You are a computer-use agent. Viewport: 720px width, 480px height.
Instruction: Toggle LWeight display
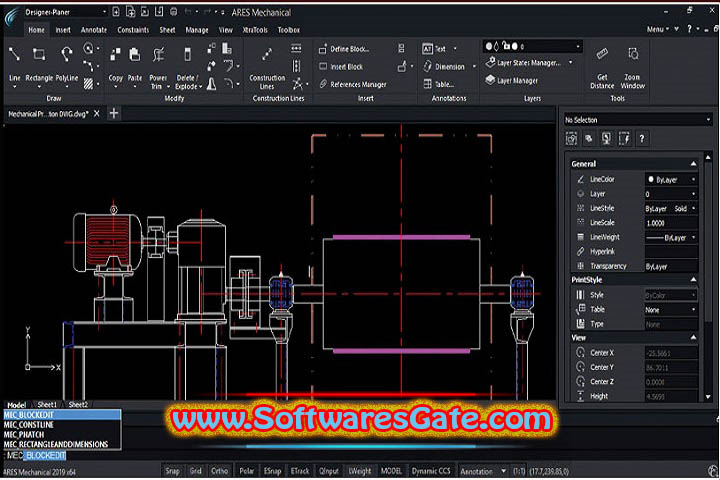click(360, 471)
